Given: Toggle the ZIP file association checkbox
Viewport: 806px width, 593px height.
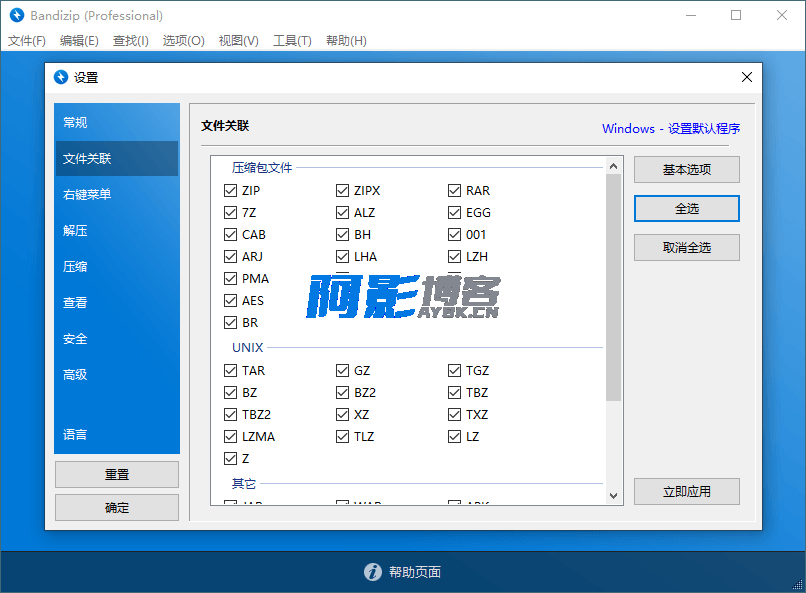Looking at the screenshot, I should click(x=230, y=191).
